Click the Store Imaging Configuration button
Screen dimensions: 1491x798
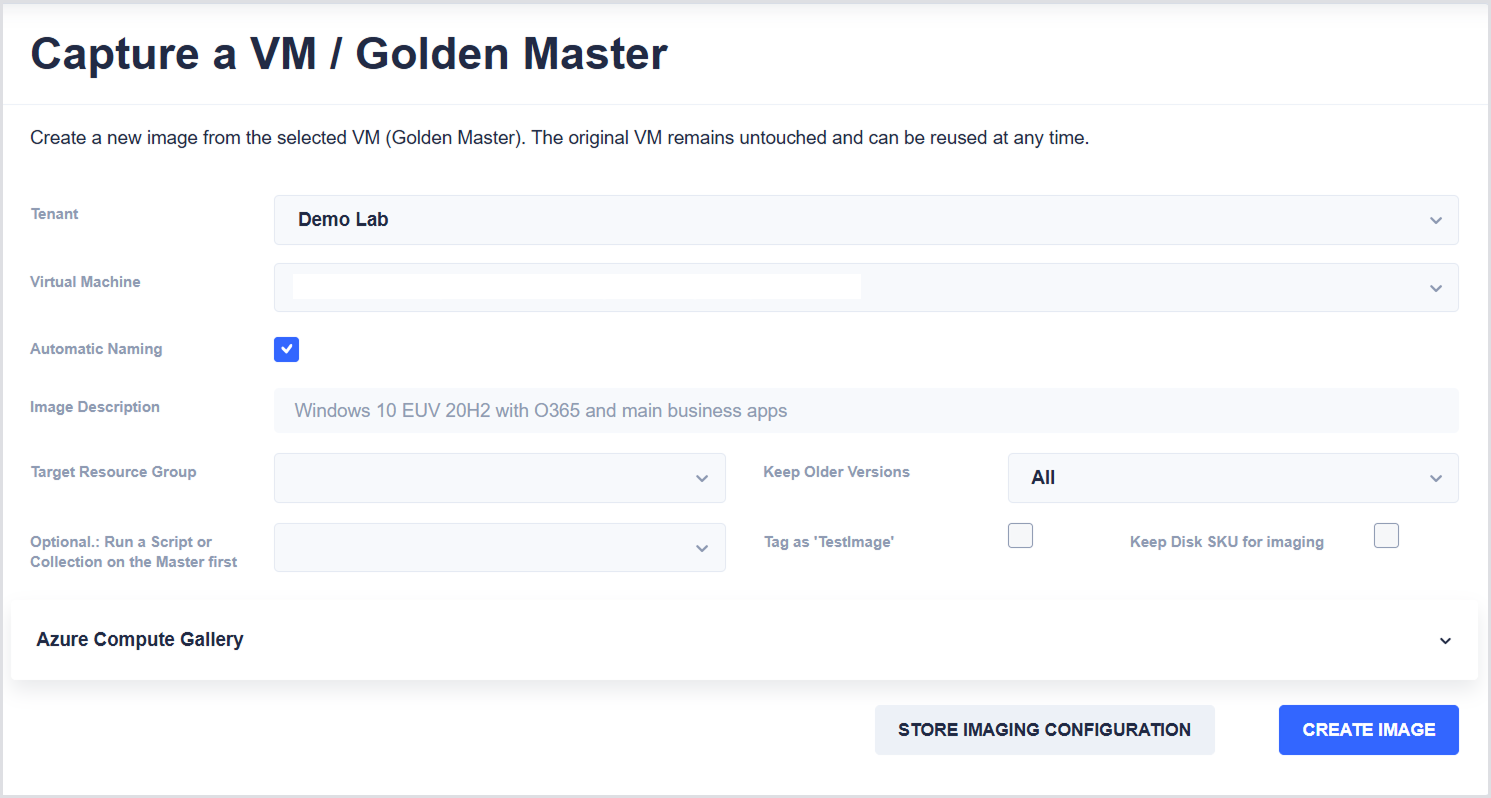point(1045,730)
